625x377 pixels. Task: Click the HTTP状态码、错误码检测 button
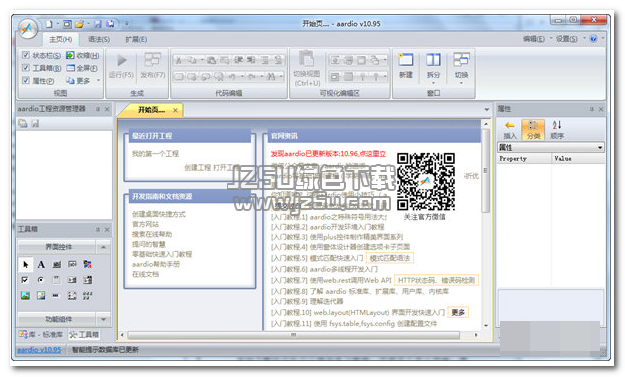[x=436, y=281]
